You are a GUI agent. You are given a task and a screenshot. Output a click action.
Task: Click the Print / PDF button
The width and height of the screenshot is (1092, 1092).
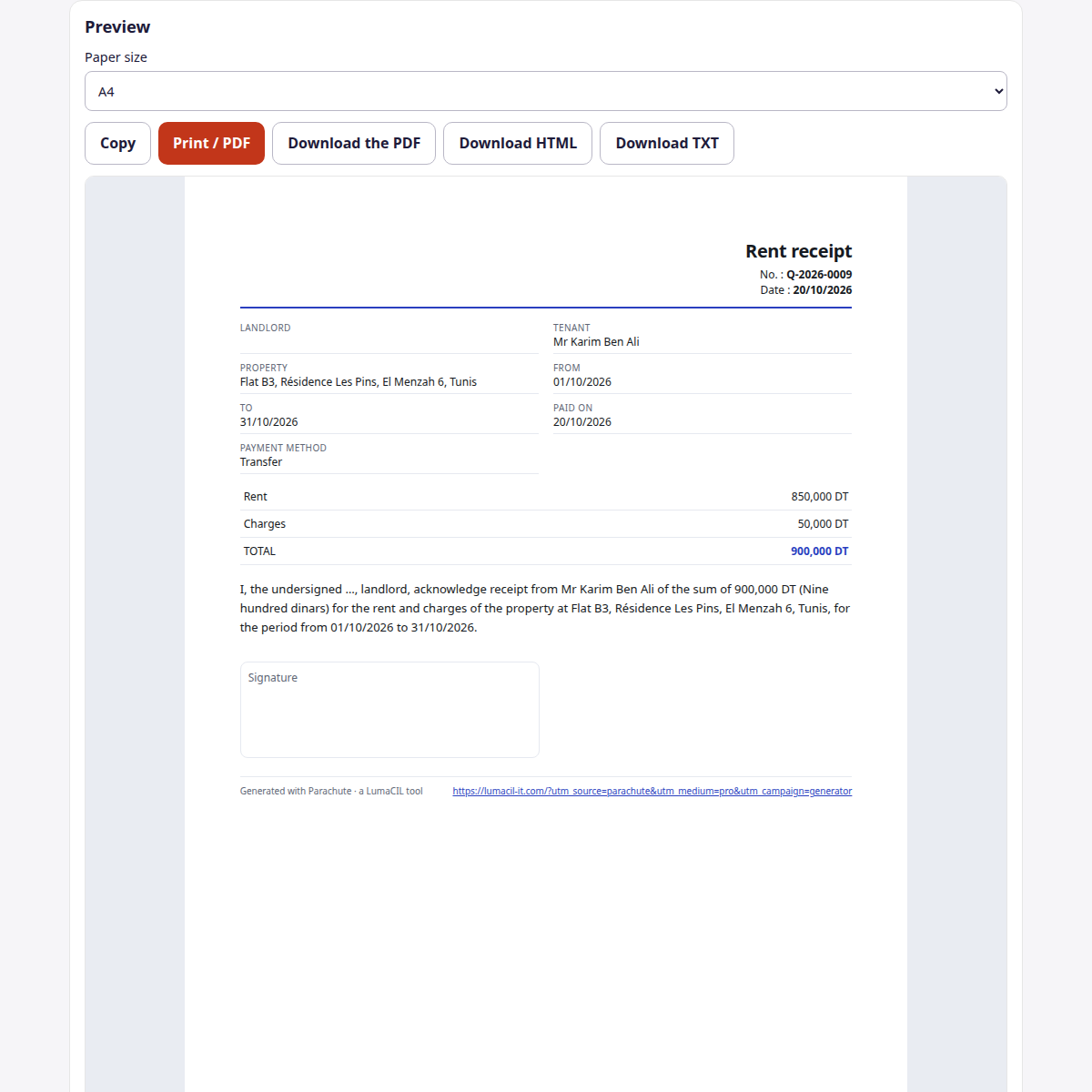[211, 143]
